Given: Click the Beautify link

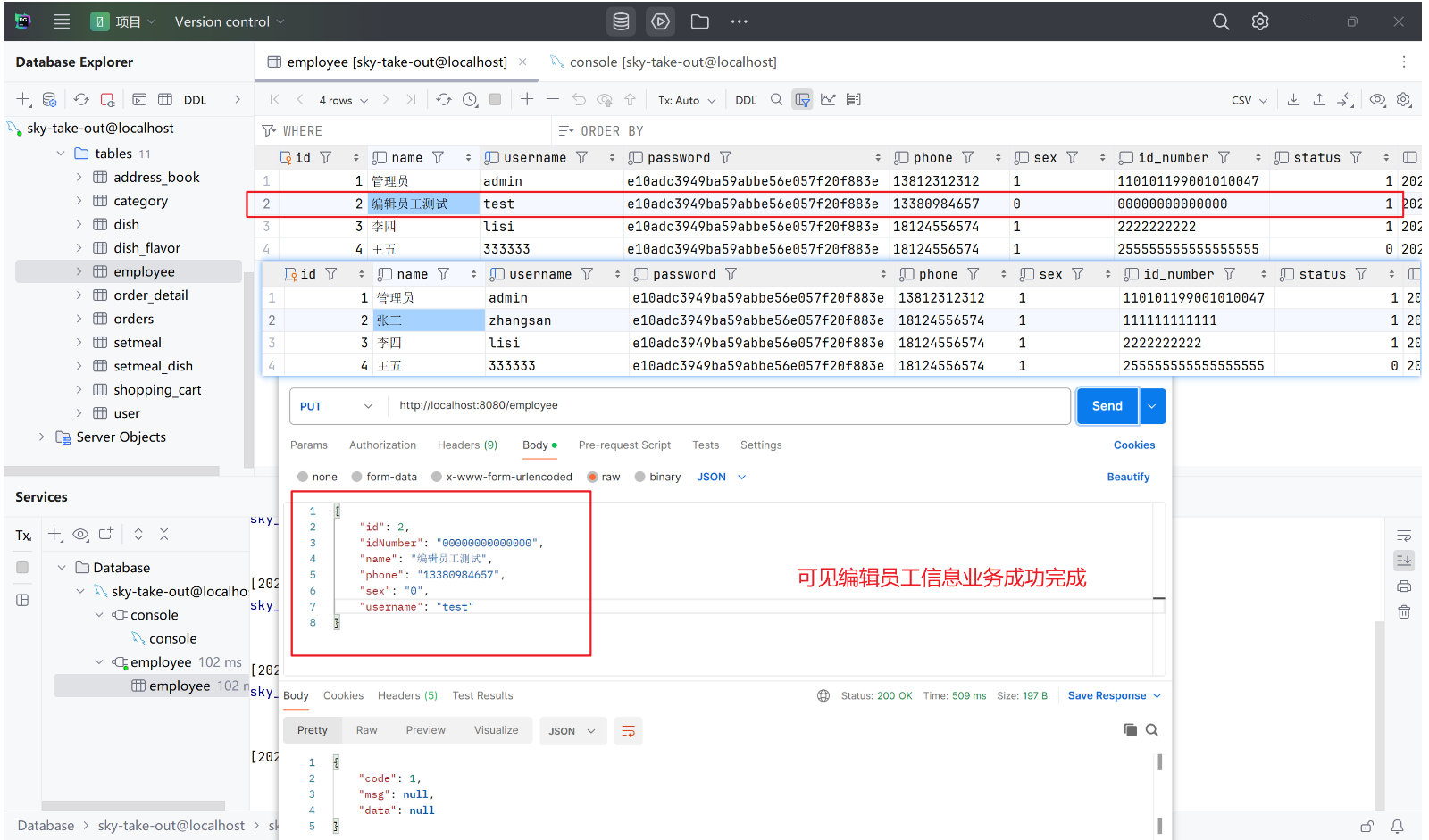Looking at the screenshot, I should coord(1128,477).
